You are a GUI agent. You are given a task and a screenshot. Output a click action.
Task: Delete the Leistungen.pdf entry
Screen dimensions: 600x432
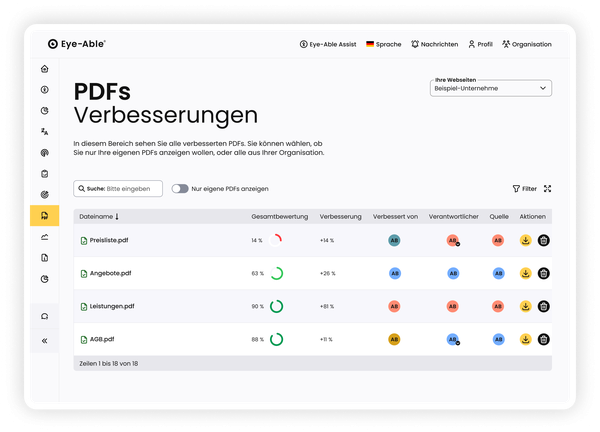click(544, 306)
